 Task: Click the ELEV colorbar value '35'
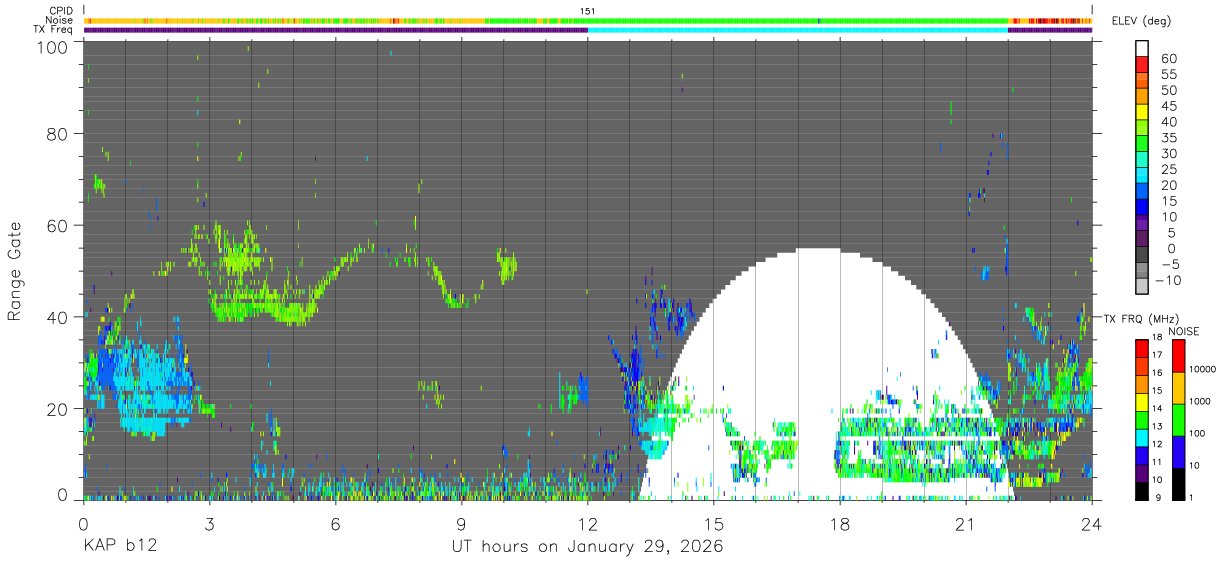tap(1167, 138)
